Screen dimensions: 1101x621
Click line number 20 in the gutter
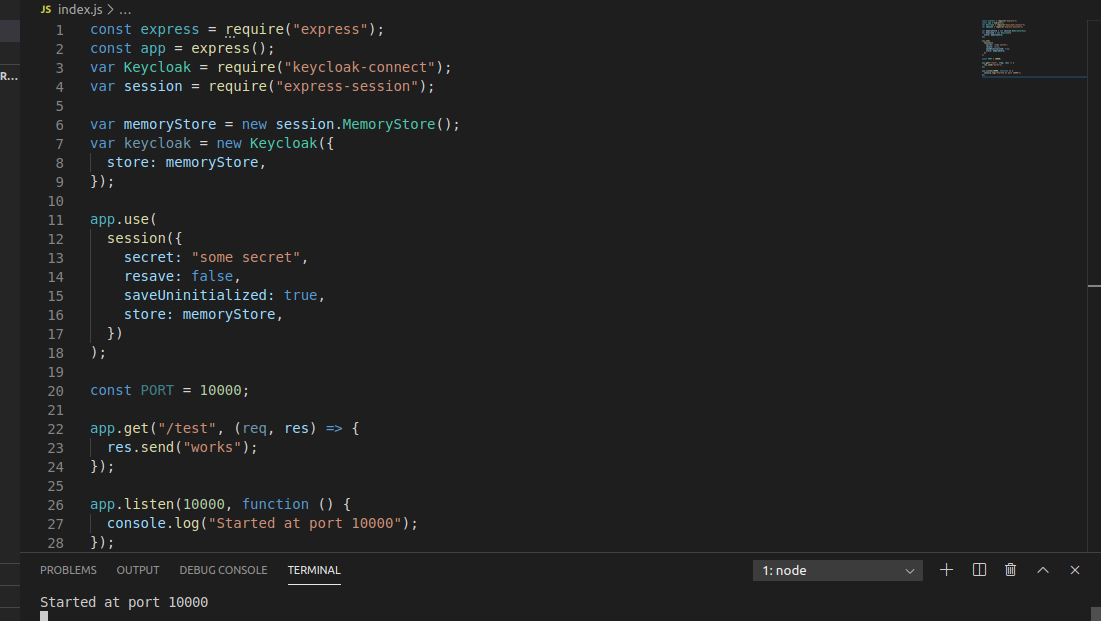coord(55,390)
